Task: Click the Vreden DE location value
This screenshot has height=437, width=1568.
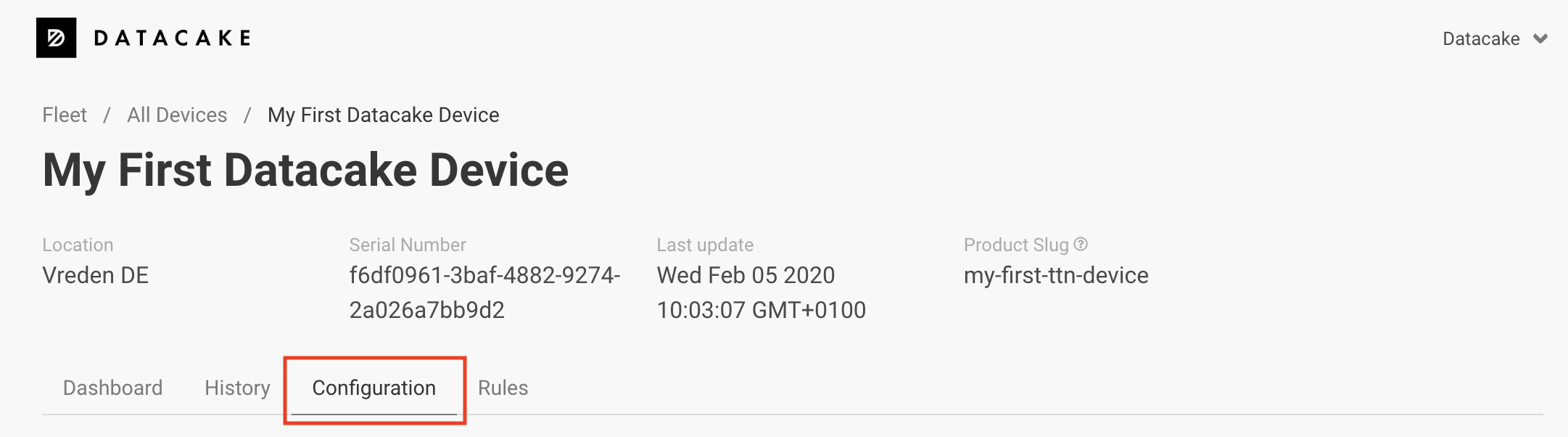Action: click(x=96, y=275)
